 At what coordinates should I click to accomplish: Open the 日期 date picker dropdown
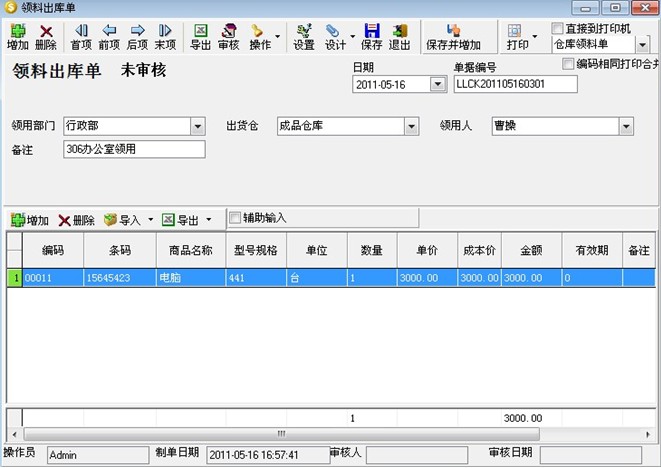coord(438,84)
